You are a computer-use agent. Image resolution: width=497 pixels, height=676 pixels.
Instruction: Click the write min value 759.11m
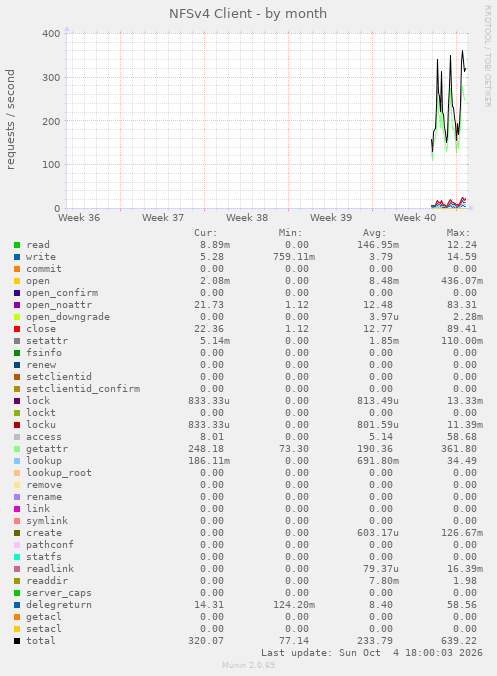tap(294, 257)
